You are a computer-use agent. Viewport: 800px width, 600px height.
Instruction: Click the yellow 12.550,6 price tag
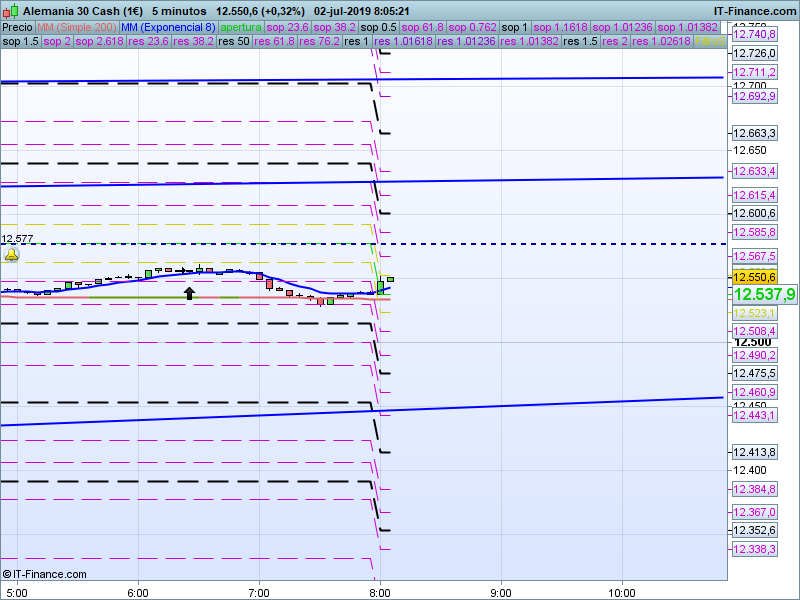pyautogui.click(x=755, y=277)
